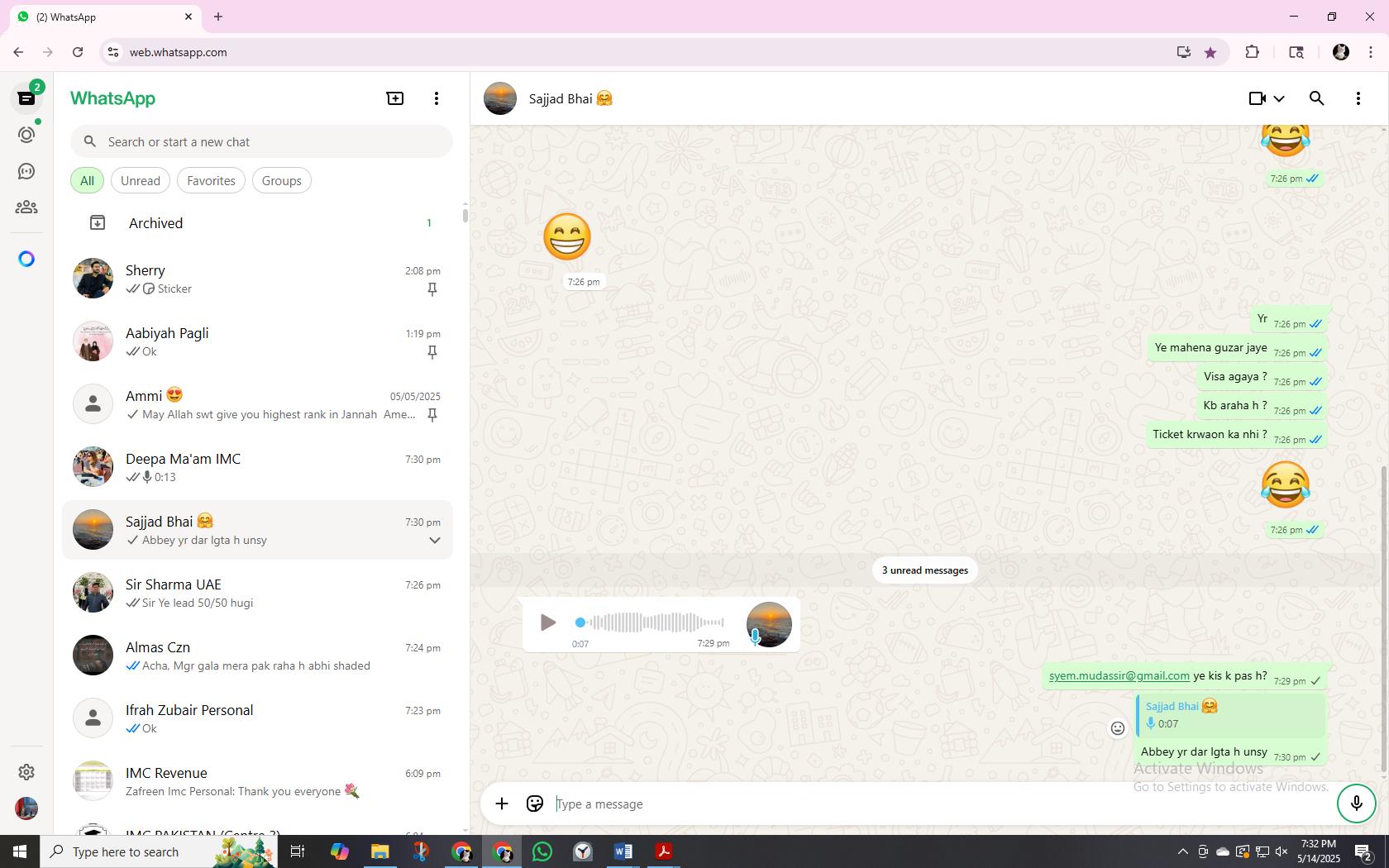Open the Sherry chat
The width and height of the screenshot is (1389, 868).
(x=258, y=279)
